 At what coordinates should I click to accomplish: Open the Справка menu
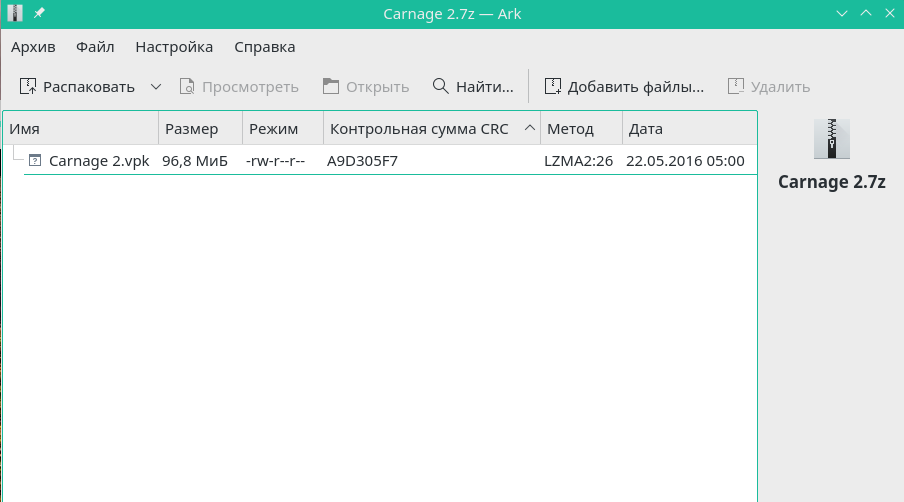point(265,47)
